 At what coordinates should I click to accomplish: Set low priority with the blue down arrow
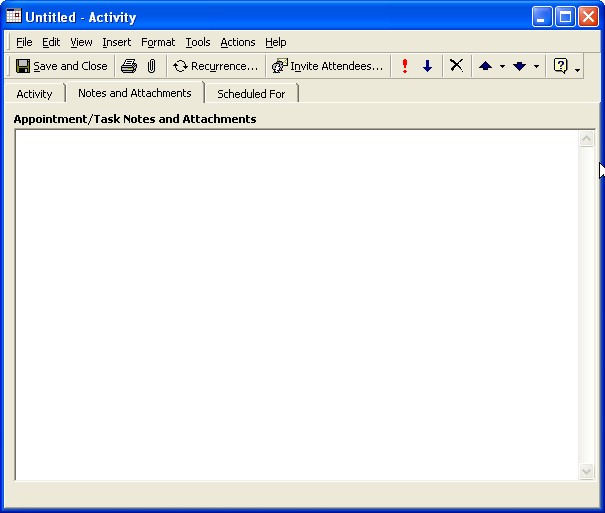(427, 66)
